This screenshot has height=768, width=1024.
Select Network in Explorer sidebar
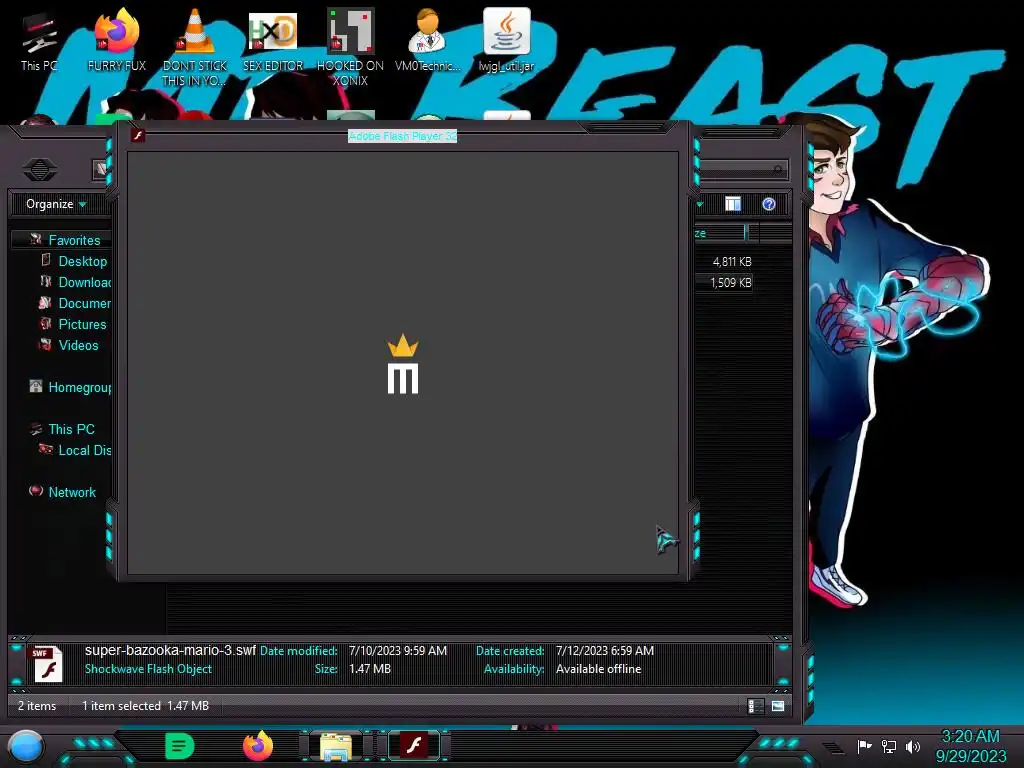coord(63,492)
